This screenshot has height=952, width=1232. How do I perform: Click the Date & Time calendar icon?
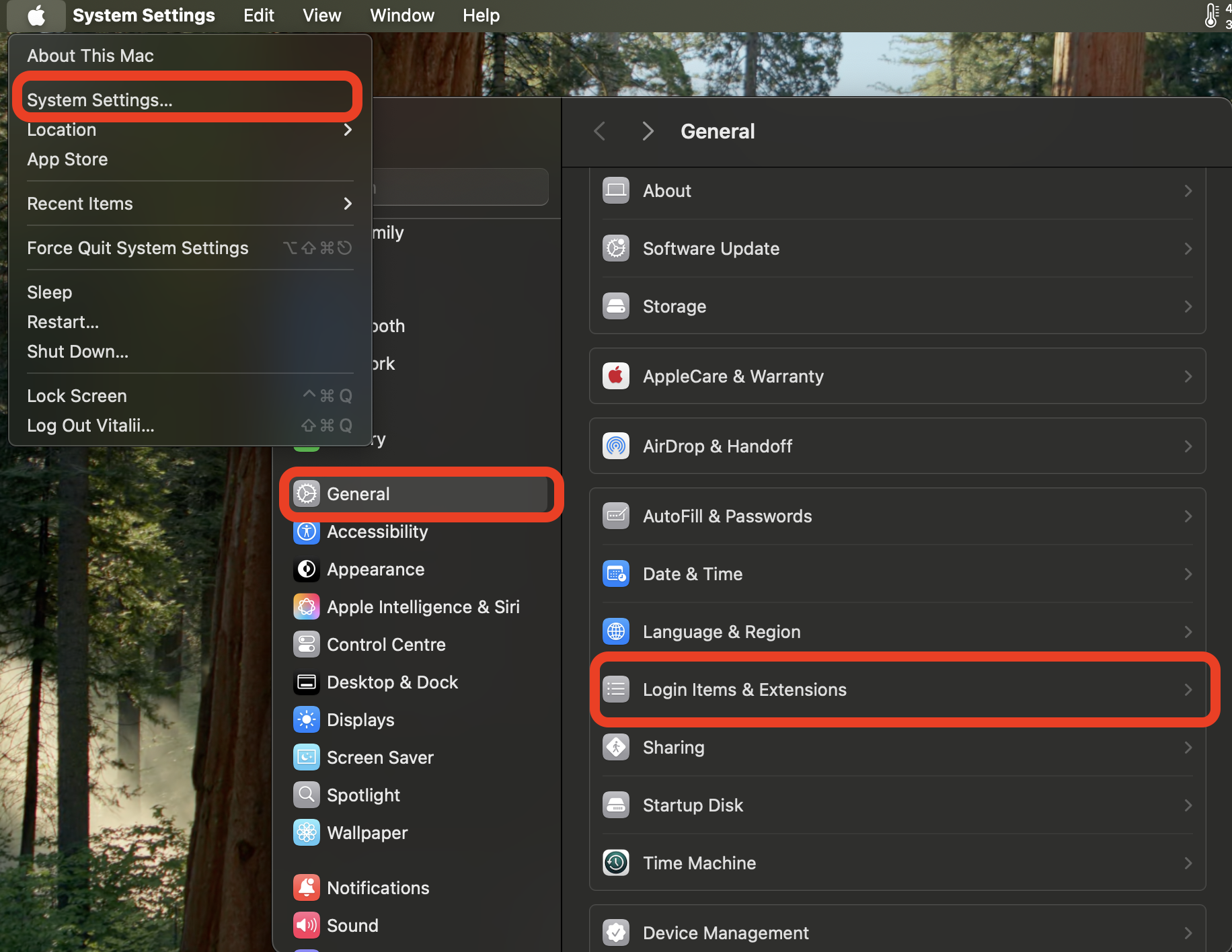tap(616, 573)
